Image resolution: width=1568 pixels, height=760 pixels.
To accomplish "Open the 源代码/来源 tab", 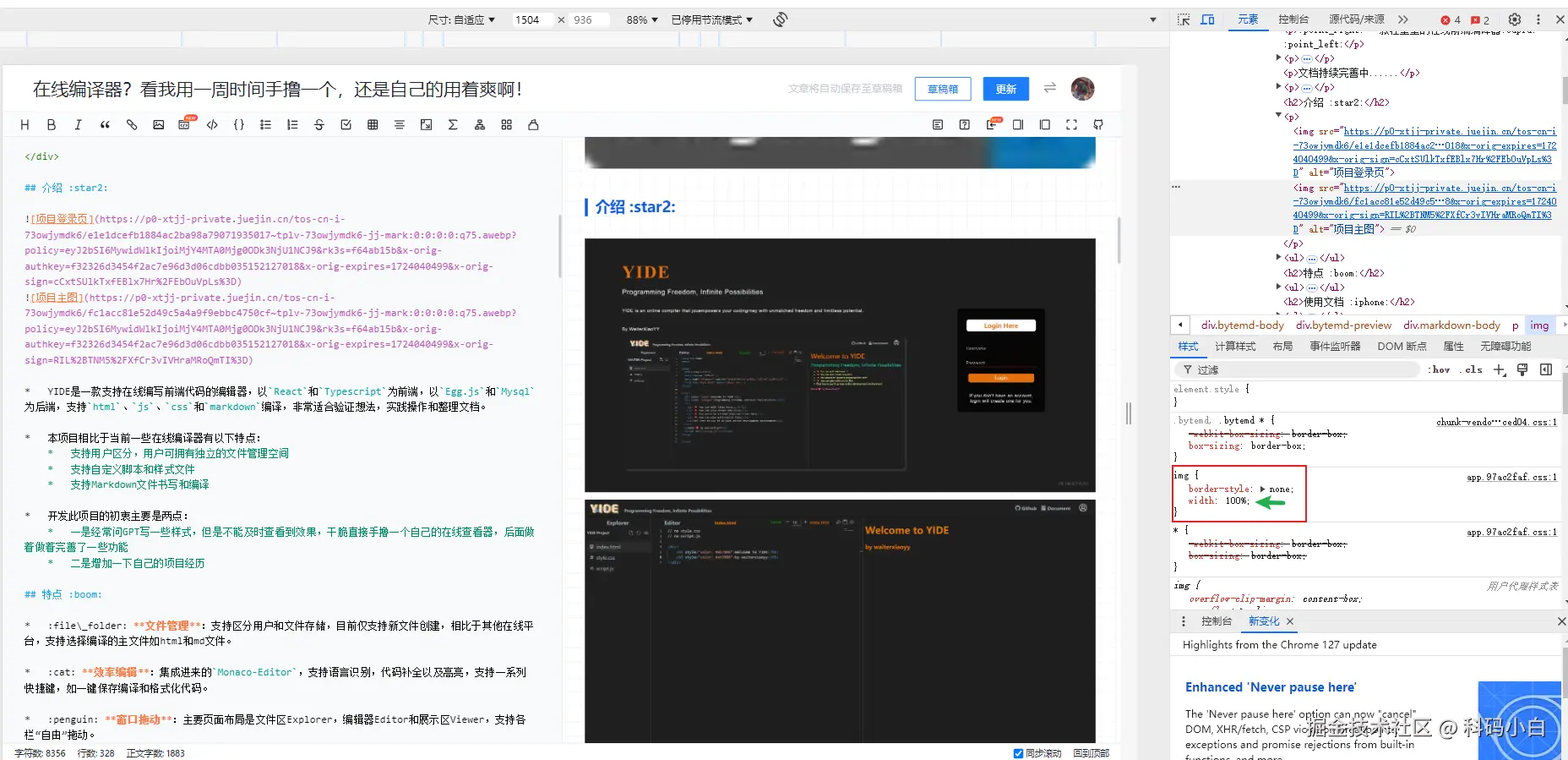I will click(x=1357, y=19).
